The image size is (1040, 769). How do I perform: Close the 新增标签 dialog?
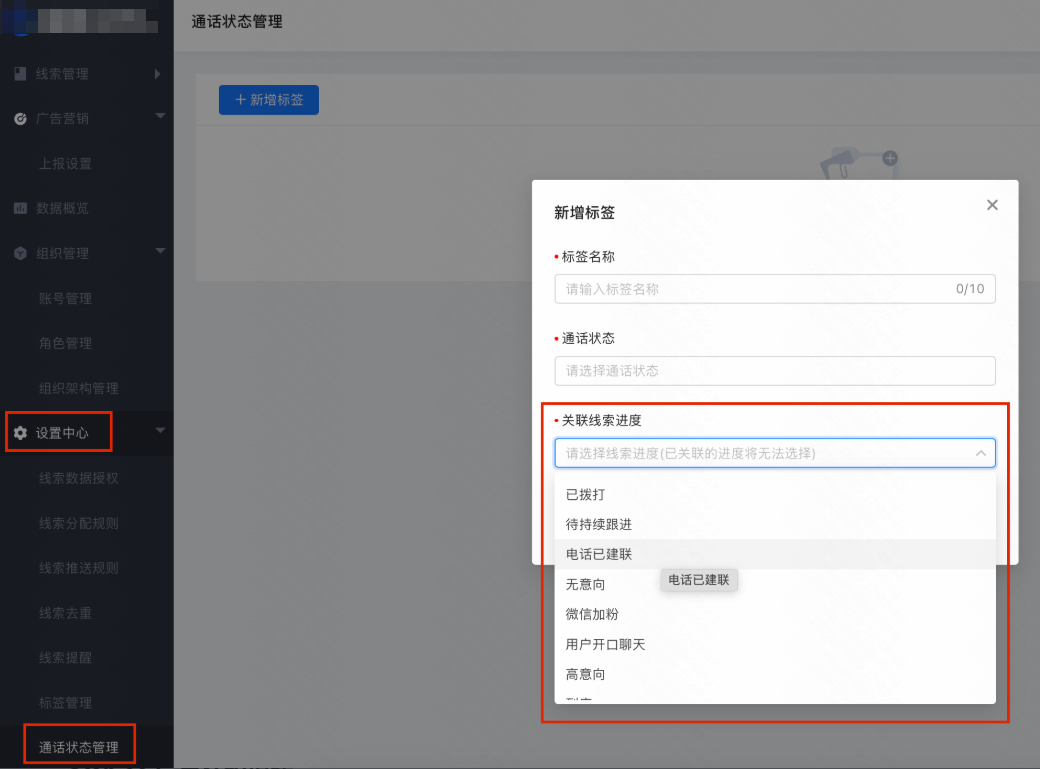[x=991, y=204]
